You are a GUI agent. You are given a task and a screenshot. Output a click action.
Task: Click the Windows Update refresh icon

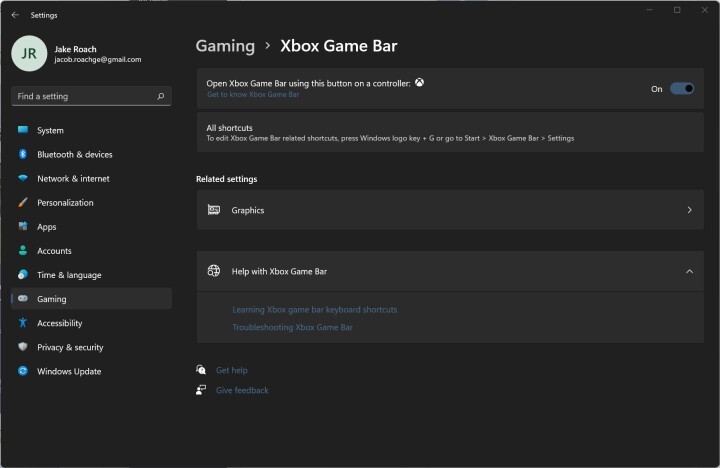click(23, 371)
